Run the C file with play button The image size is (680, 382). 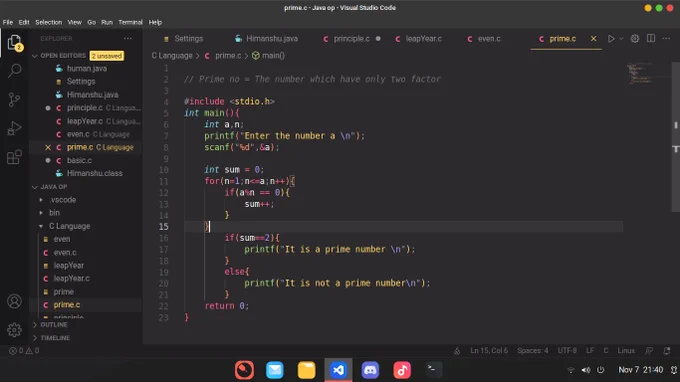point(611,39)
